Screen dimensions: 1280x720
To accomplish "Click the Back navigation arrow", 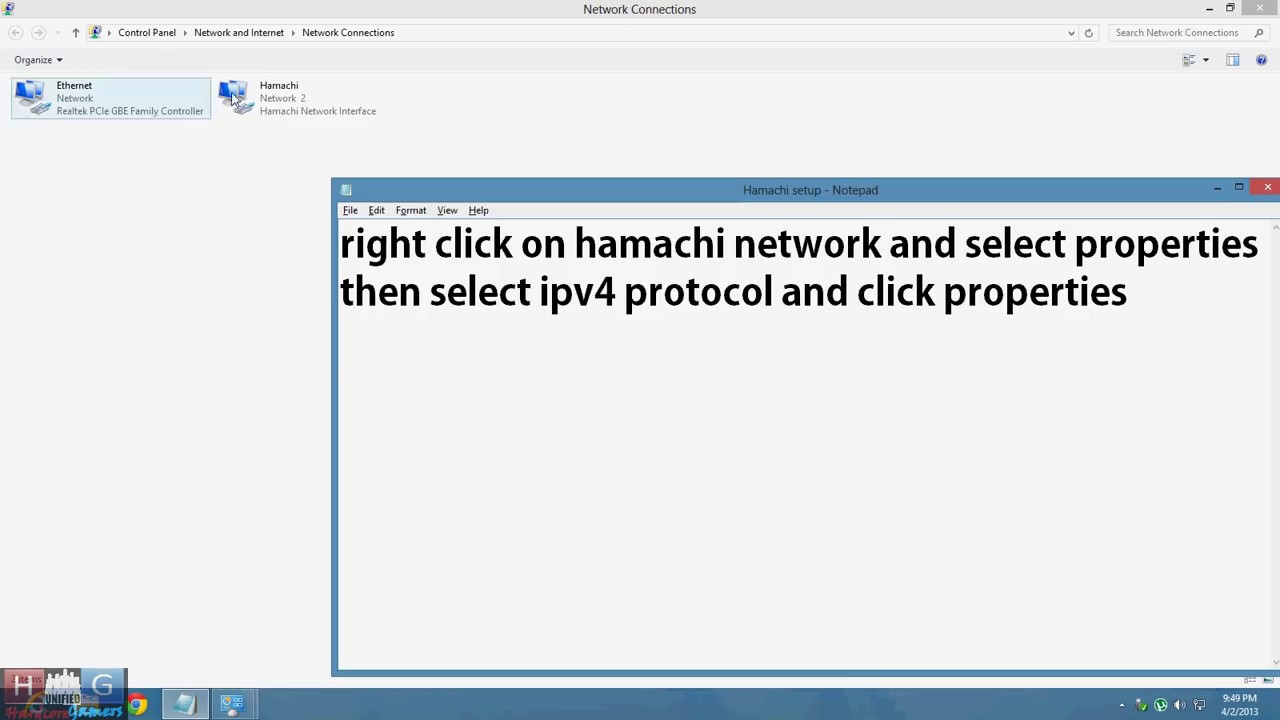I will [x=15, y=33].
